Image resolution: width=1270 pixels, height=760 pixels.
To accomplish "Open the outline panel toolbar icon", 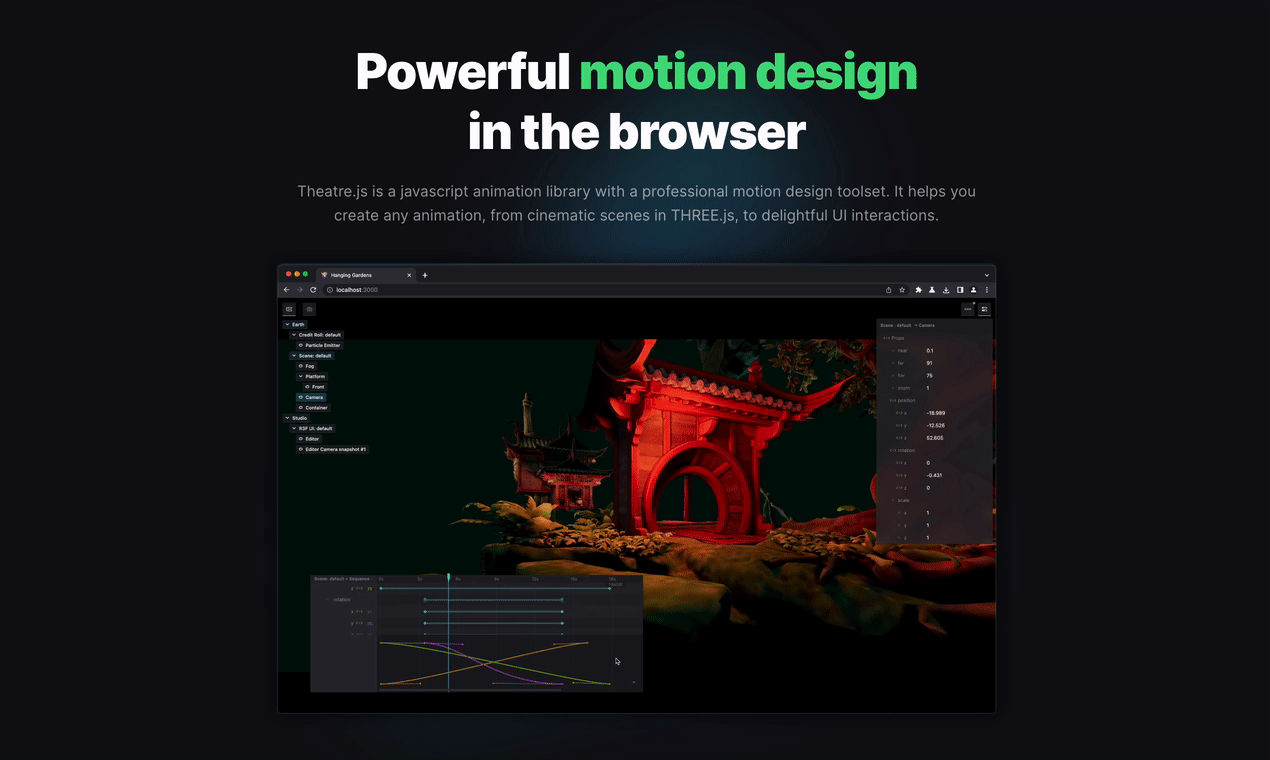I will pyautogui.click(x=289, y=309).
